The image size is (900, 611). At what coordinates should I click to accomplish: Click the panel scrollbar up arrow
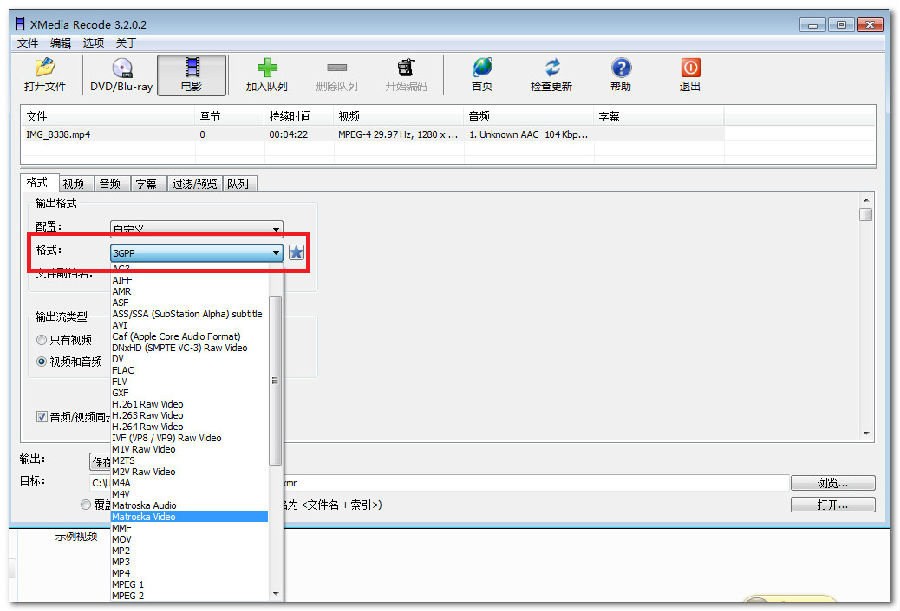click(866, 200)
